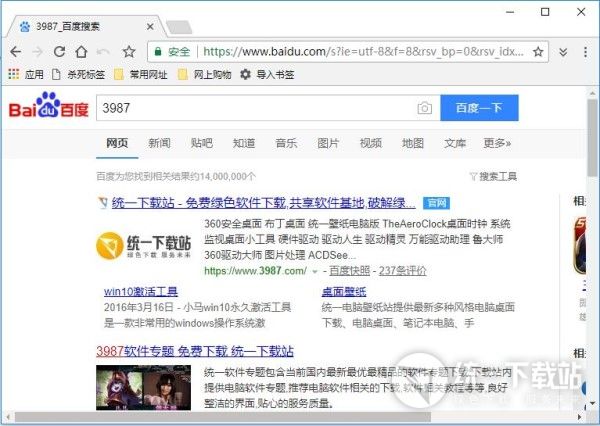The height and width of the screenshot is (426, 600).
Task: Bookmark page using star inside the address bar
Action: tap(538, 52)
